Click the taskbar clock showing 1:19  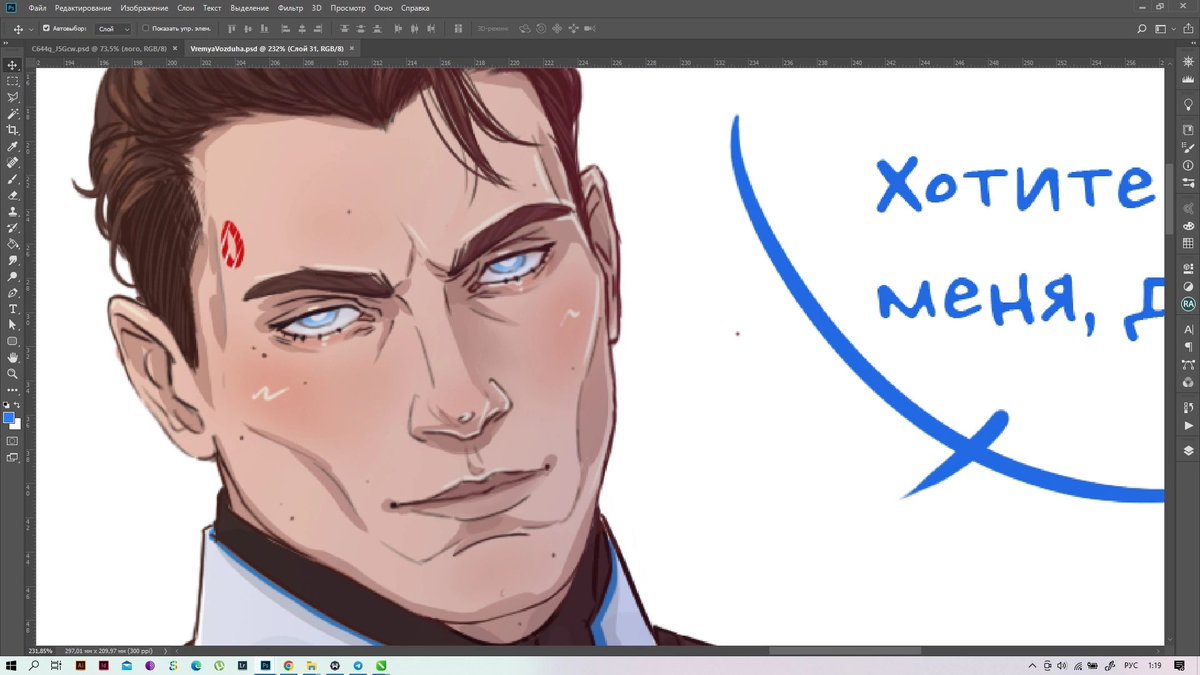1155,665
